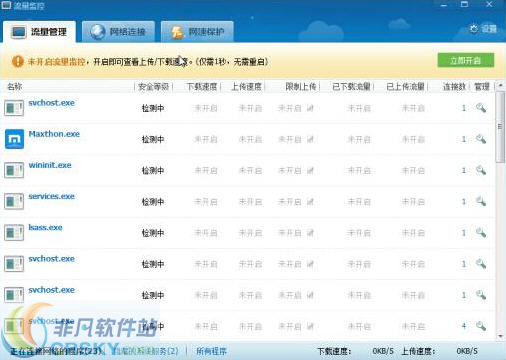Edit upload limit pencil for lsass.exe
Screen dimensions: 506x360
[310, 233]
